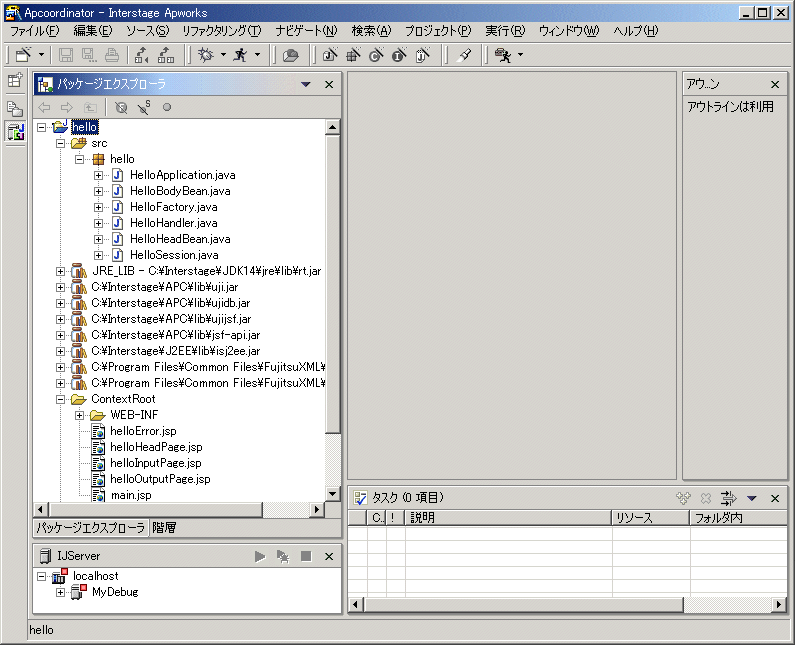The image size is (795, 645).
Task: Click the Package Explorer Forward arrow
Action: pos(66,107)
